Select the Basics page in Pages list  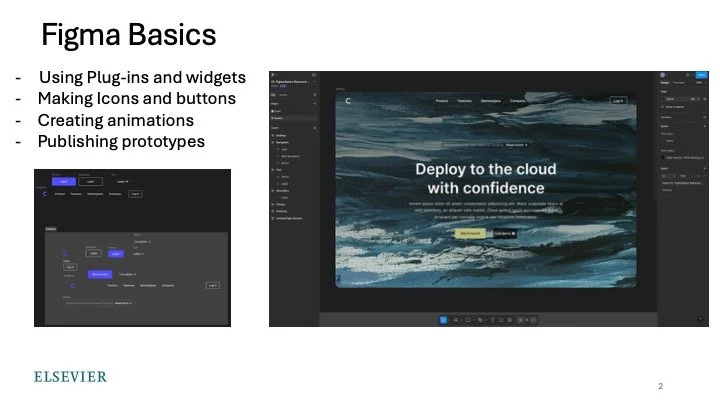point(293,118)
